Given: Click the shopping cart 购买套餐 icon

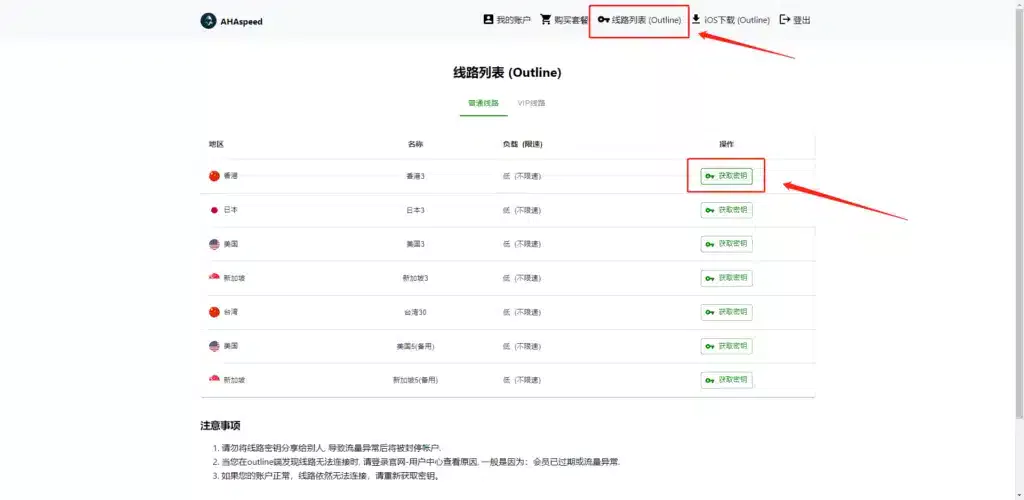Looking at the screenshot, I should [546, 20].
